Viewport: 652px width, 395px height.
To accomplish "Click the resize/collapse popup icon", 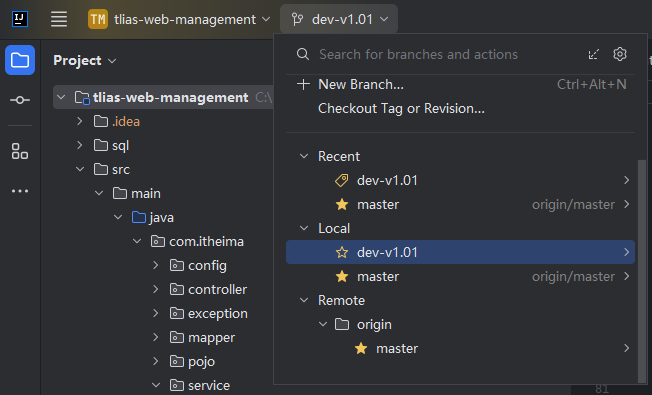I will [594, 54].
